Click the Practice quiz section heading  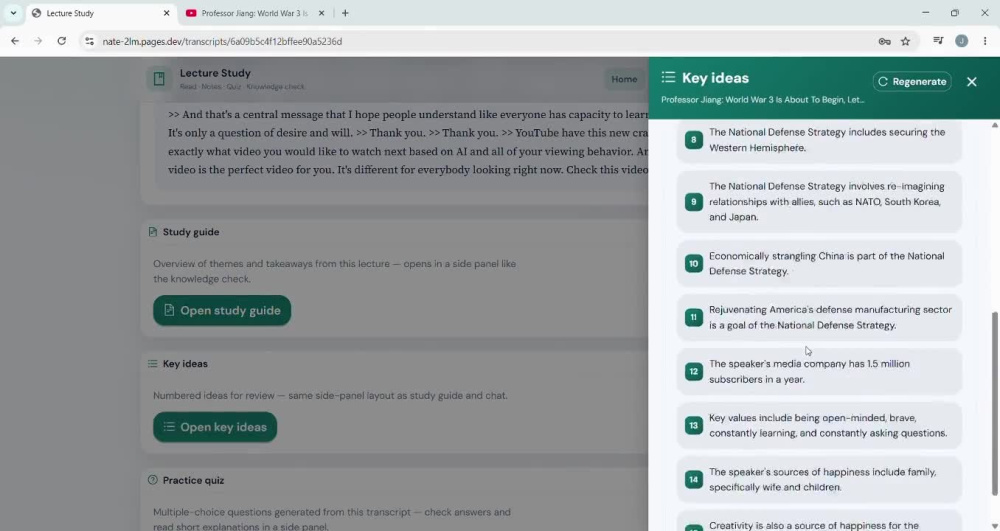tap(193, 481)
